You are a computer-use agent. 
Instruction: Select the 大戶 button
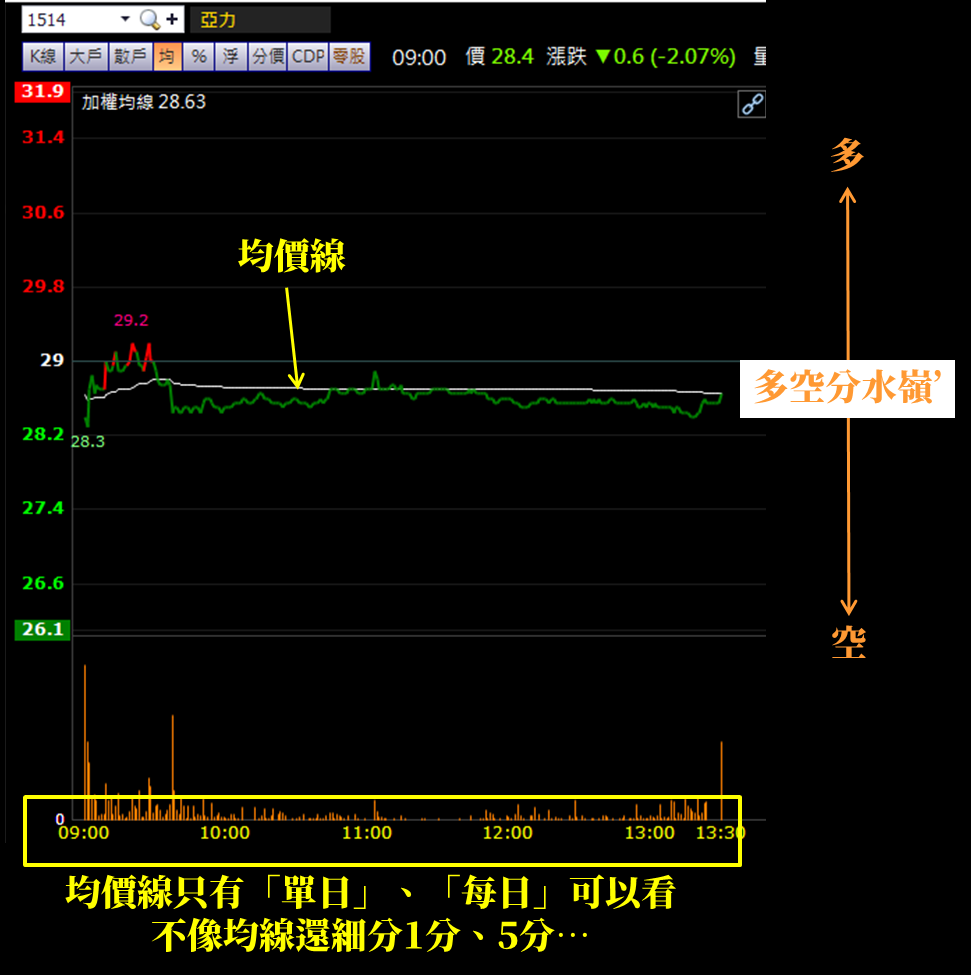coord(86,57)
